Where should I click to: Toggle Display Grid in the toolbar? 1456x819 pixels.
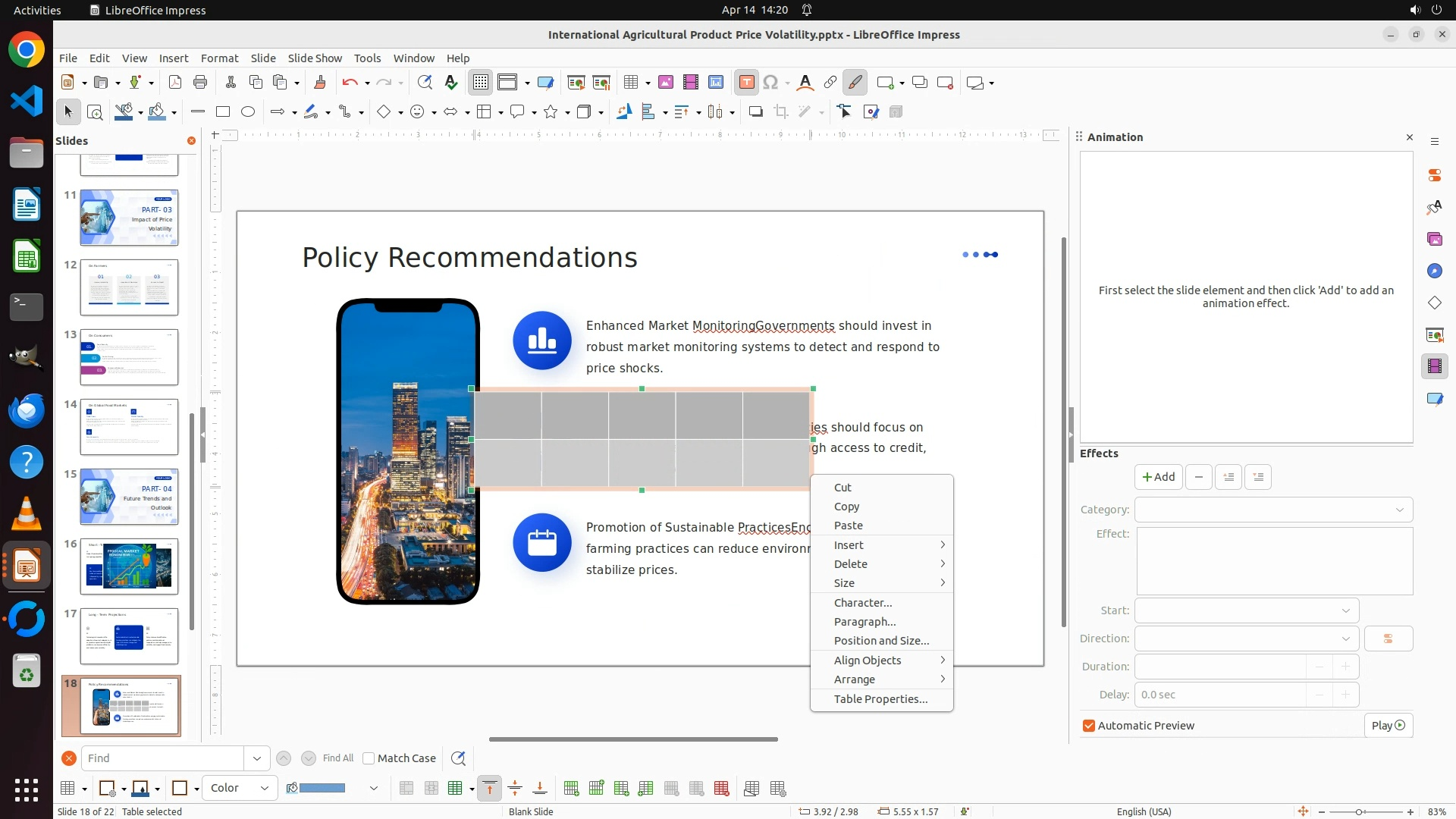click(481, 83)
